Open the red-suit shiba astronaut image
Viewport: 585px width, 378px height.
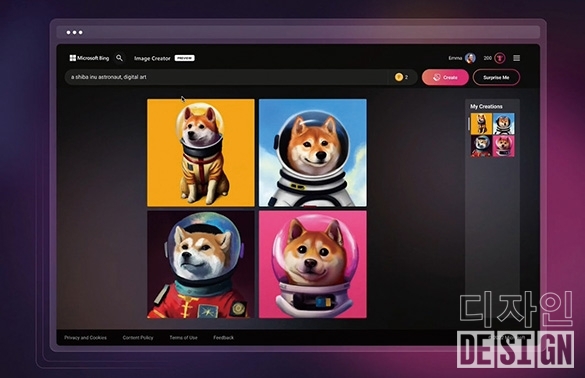(x=201, y=265)
